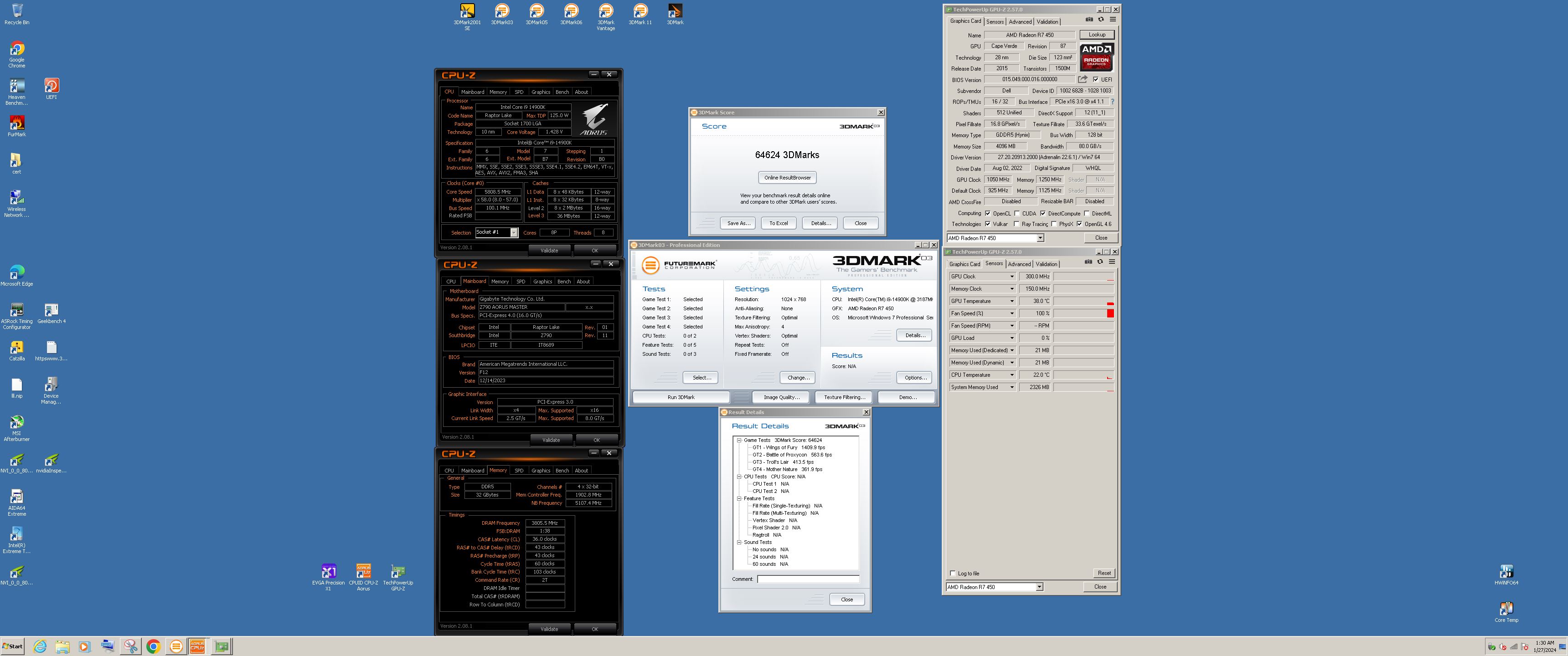
Task: Click the Windows Start button
Action: (x=13, y=646)
